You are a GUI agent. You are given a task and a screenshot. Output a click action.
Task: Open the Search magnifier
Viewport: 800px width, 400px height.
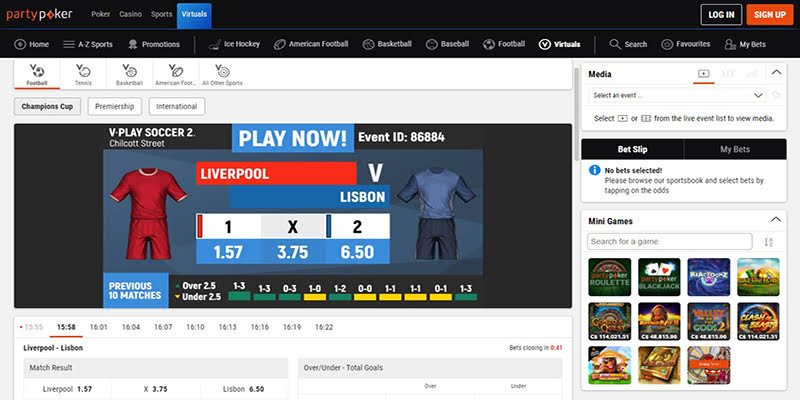click(x=615, y=44)
